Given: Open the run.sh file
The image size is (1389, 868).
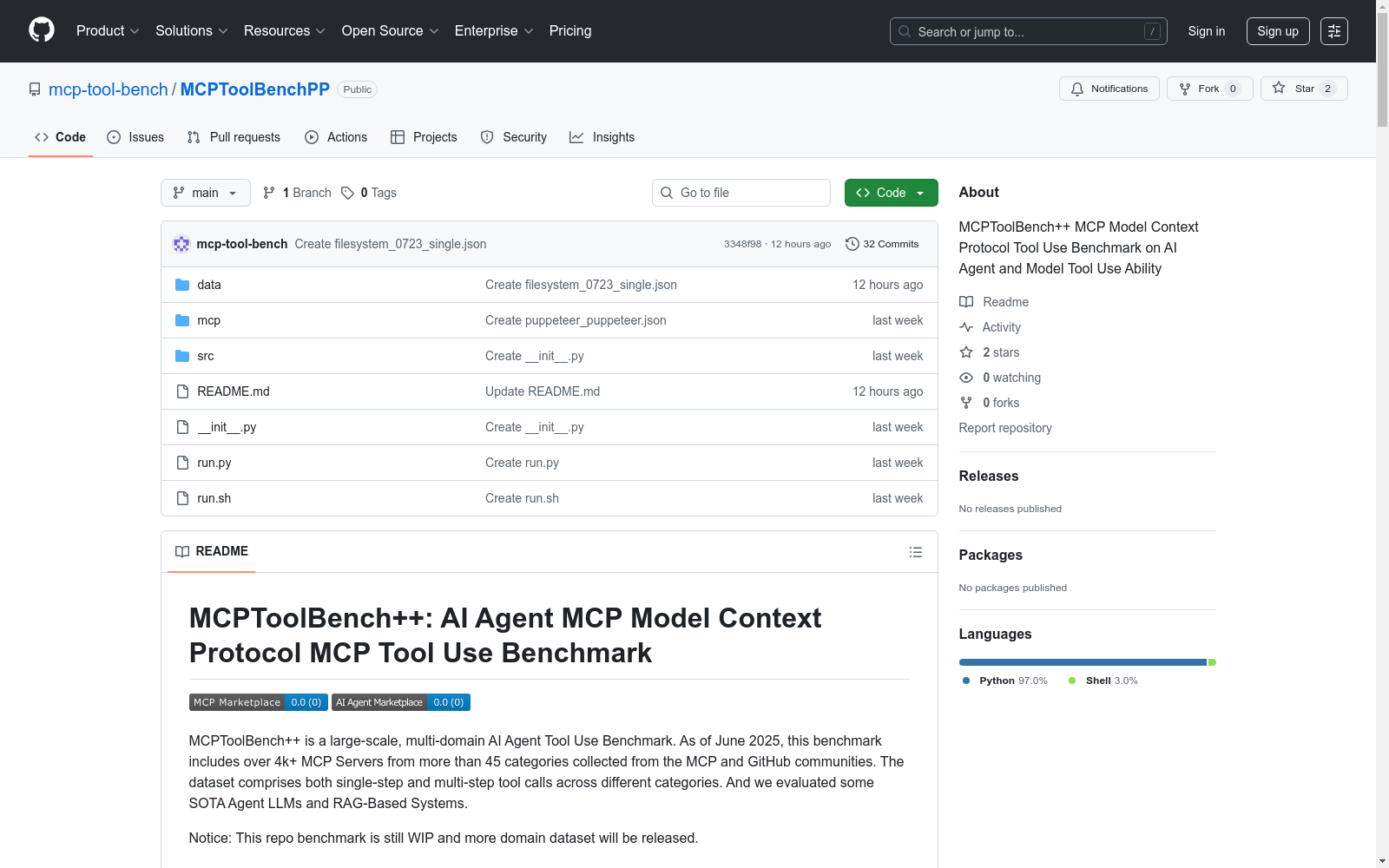Looking at the screenshot, I should click(214, 498).
